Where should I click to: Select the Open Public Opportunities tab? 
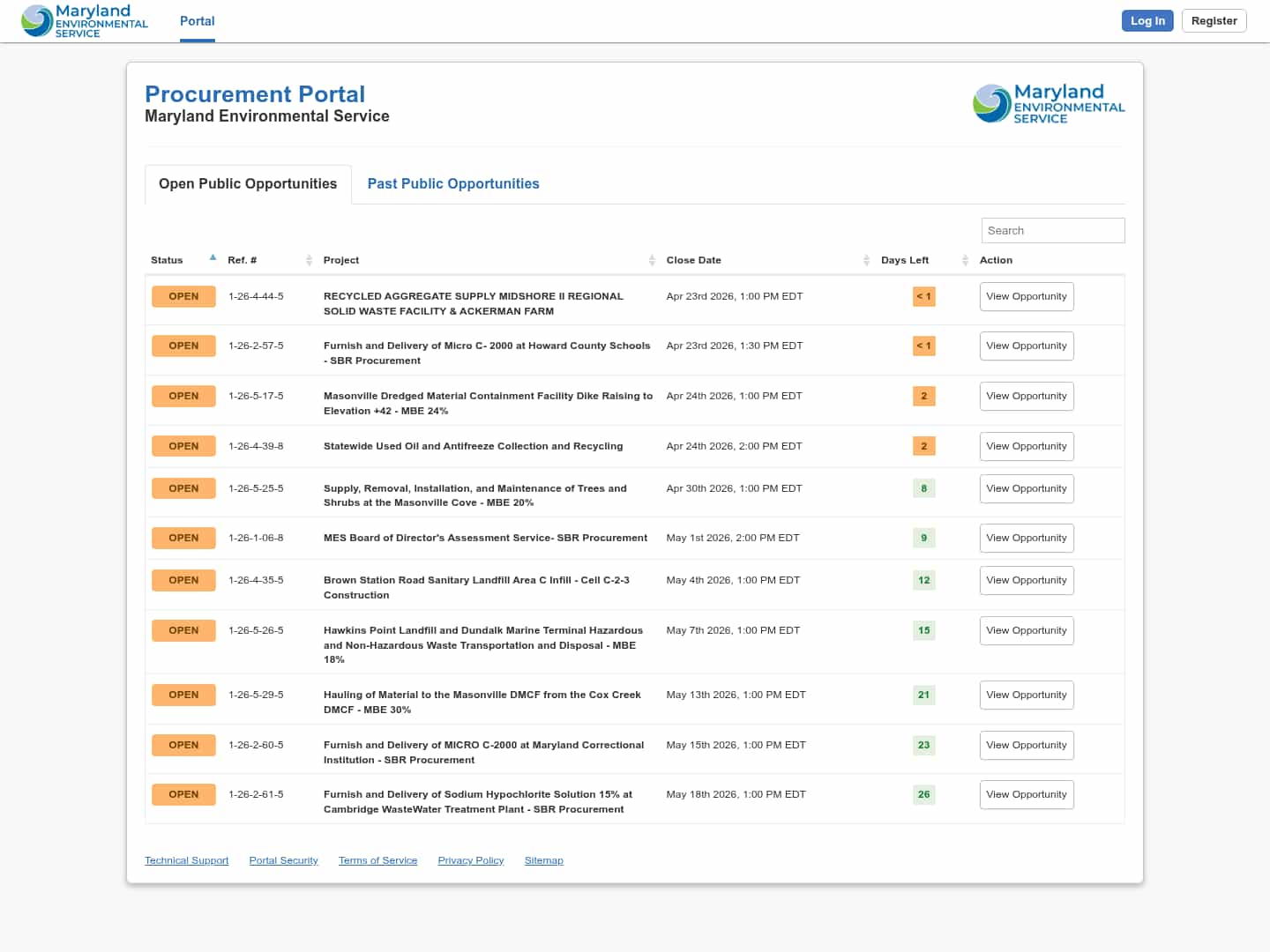[x=248, y=183]
